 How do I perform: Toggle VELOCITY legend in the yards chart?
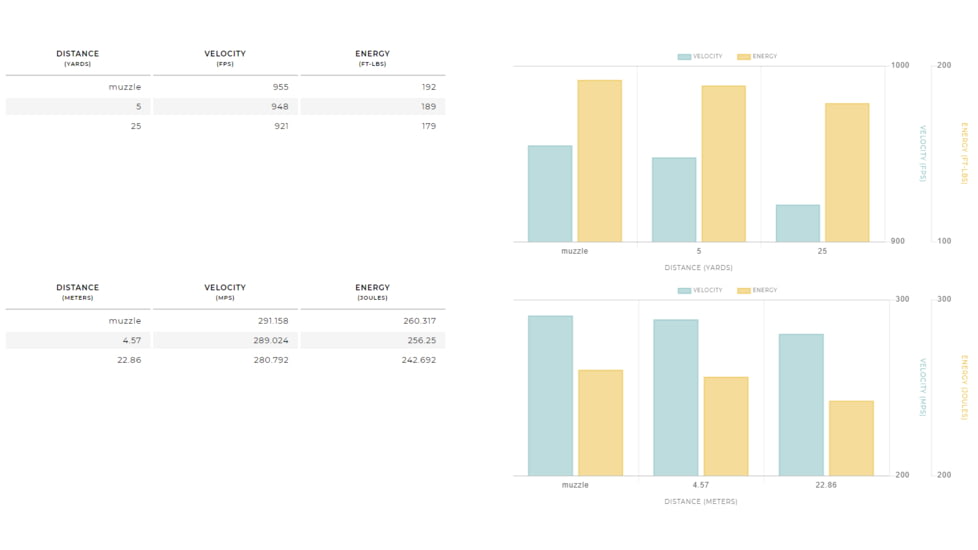click(700, 57)
